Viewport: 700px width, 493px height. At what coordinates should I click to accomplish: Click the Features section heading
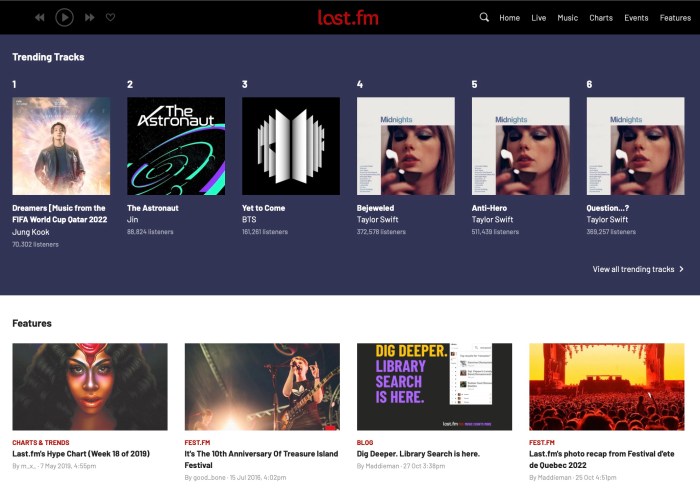tap(32, 323)
